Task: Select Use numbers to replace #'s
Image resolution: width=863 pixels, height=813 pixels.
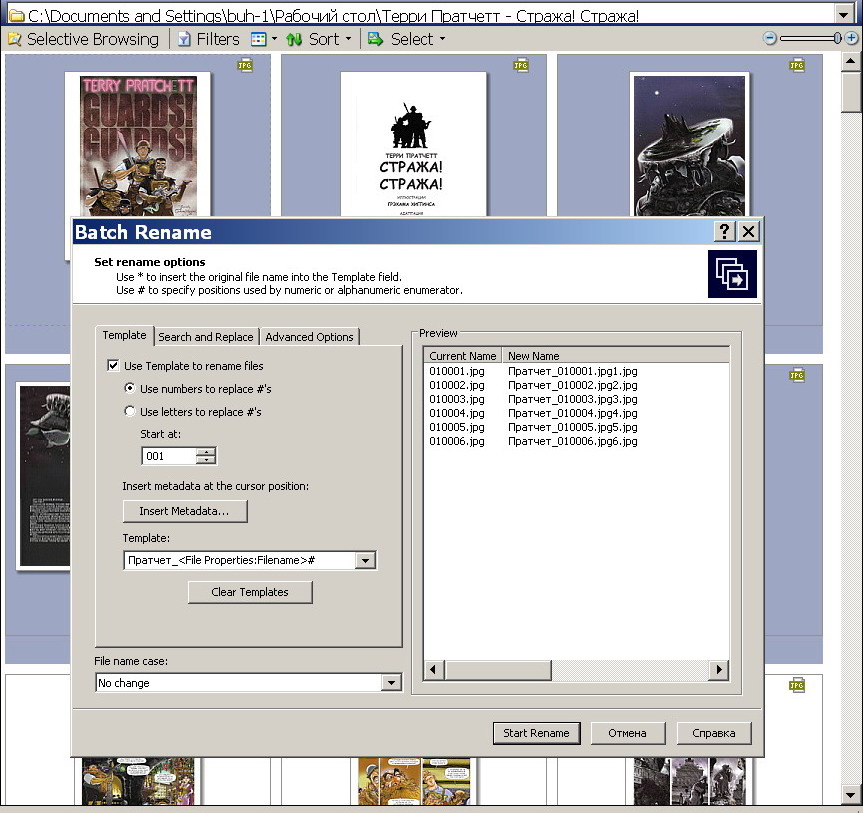Action: point(129,388)
